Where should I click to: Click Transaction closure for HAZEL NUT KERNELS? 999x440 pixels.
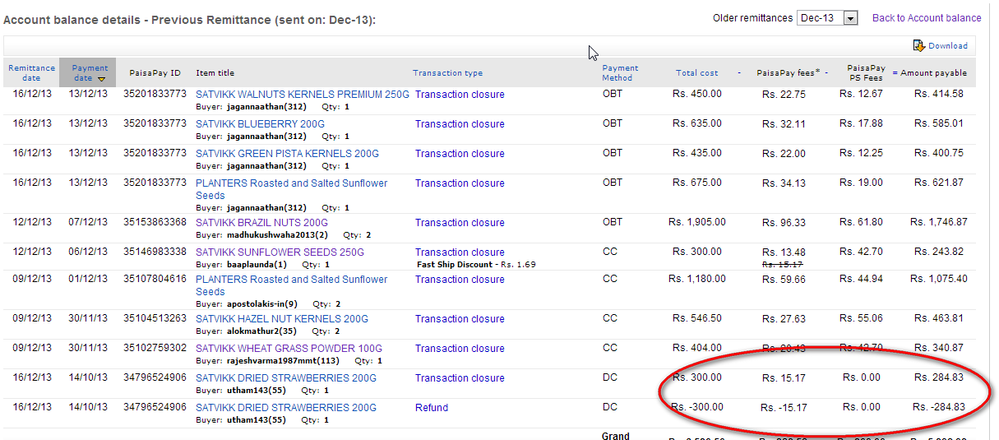point(459,319)
